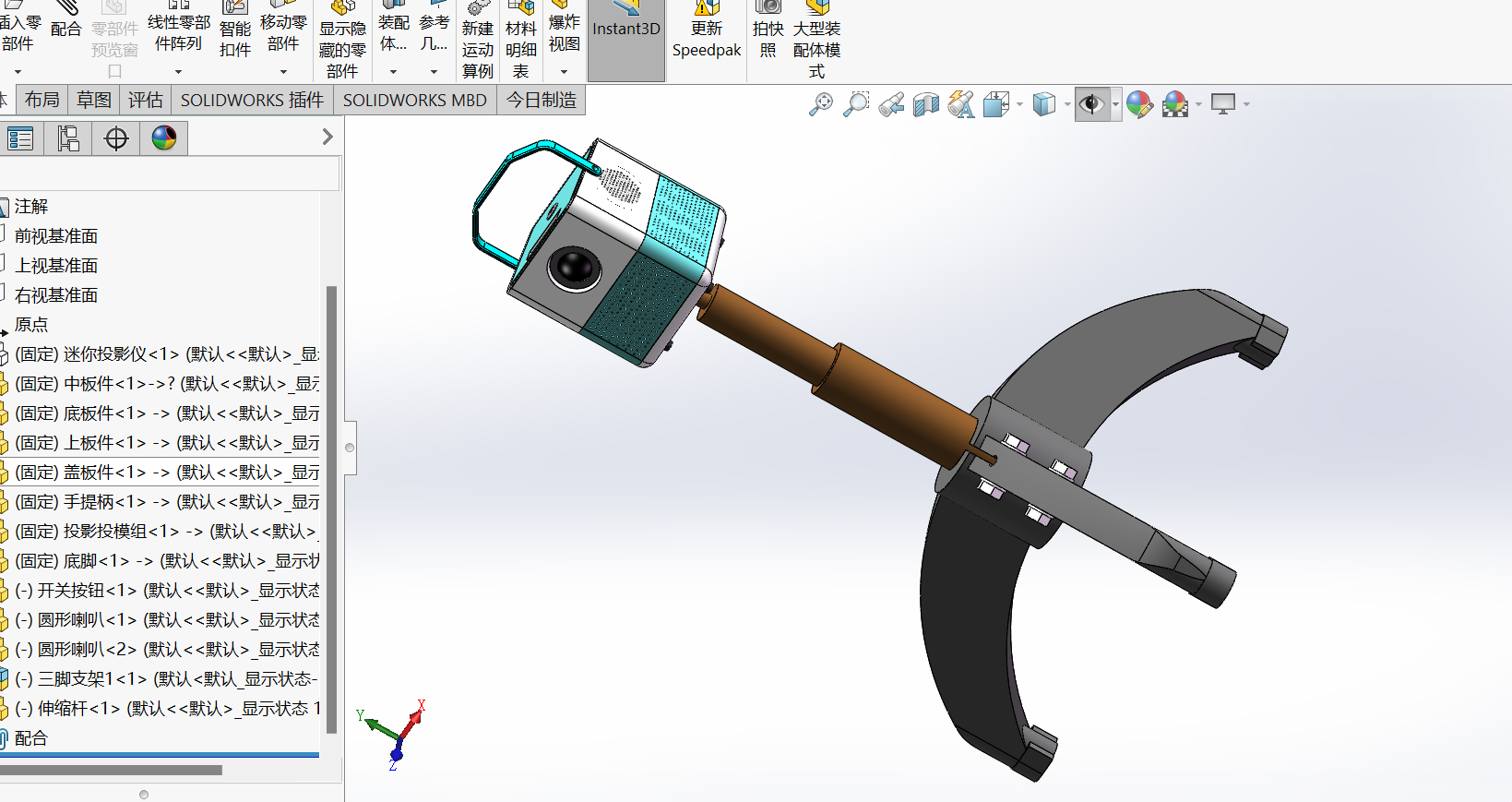Open DimXpertManager crosshair tab
The height and width of the screenshot is (802, 1512).
[116, 138]
